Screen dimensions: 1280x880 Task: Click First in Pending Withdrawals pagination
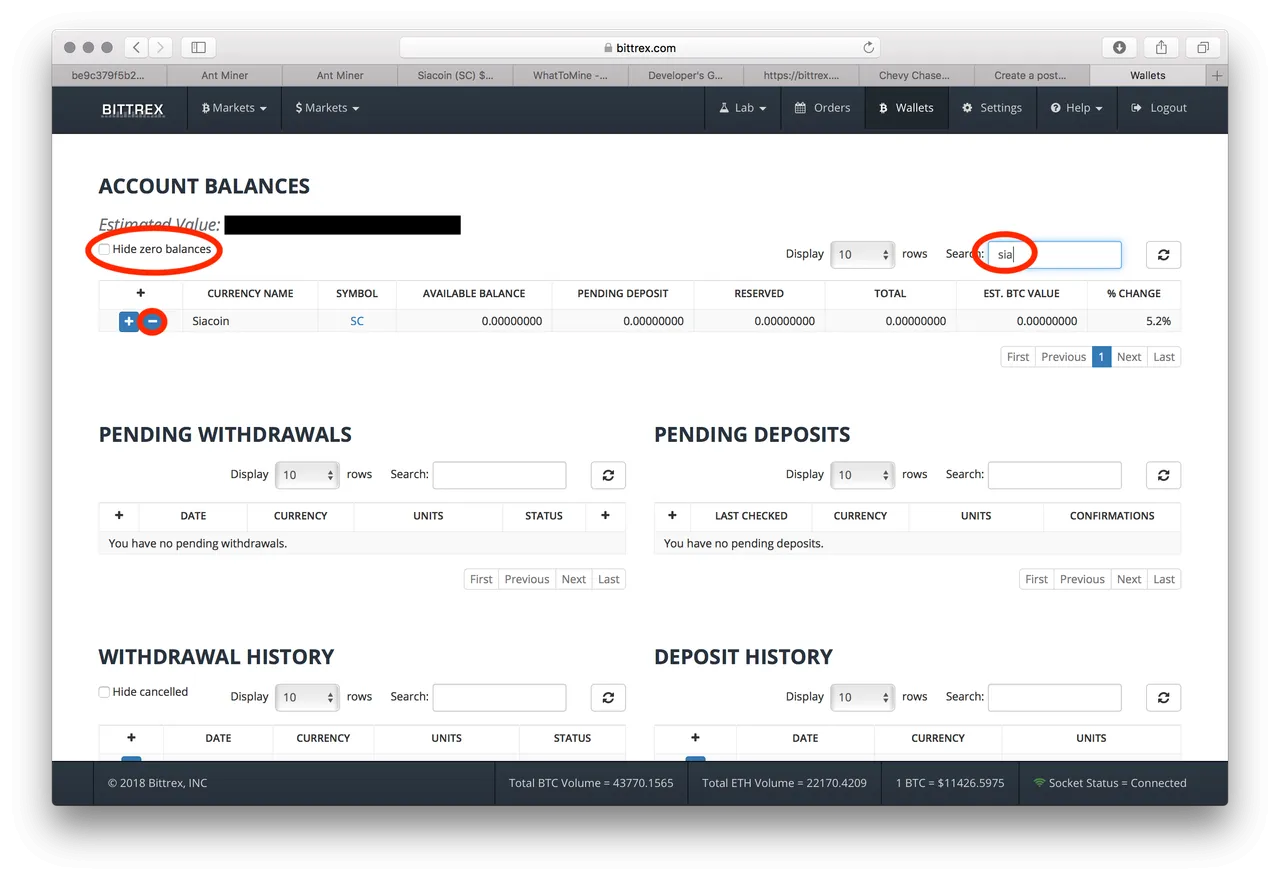coord(481,579)
